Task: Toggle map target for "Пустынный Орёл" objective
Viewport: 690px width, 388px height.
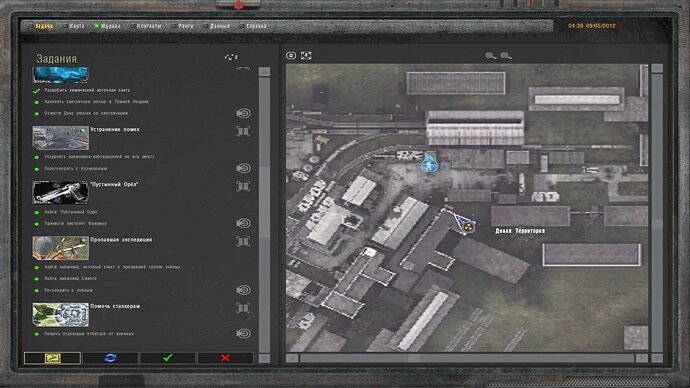Action: pos(243,223)
